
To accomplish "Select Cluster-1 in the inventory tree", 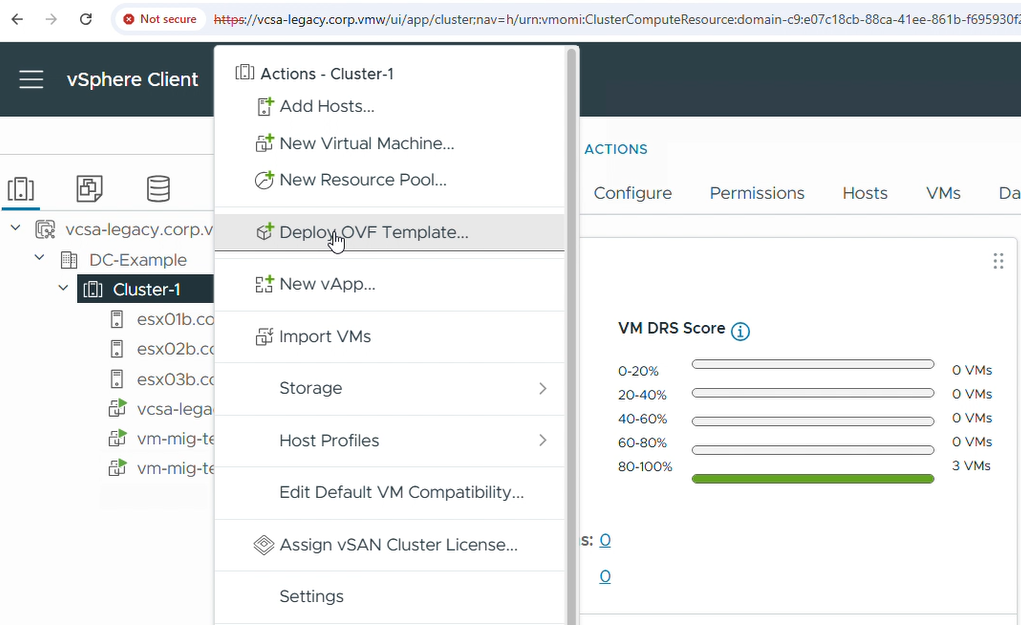I will [146, 289].
